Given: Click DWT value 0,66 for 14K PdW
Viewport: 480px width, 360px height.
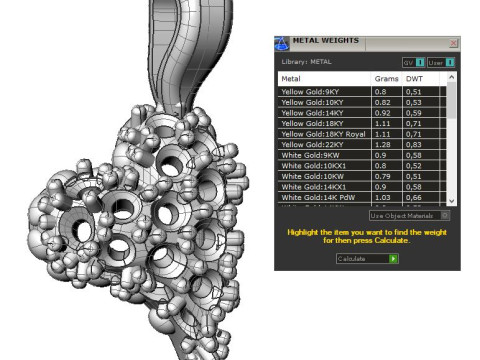Looking at the screenshot, I should 414,197.
